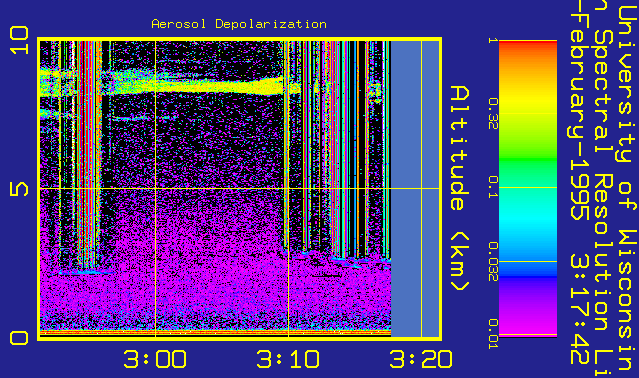Click the blank no-data region of plot
Image resolution: width=639 pixels, height=378 pixels.
click(415, 189)
